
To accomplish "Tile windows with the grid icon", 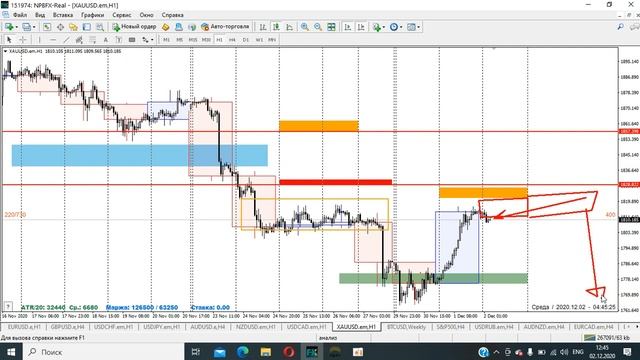I will (x=331, y=27).
